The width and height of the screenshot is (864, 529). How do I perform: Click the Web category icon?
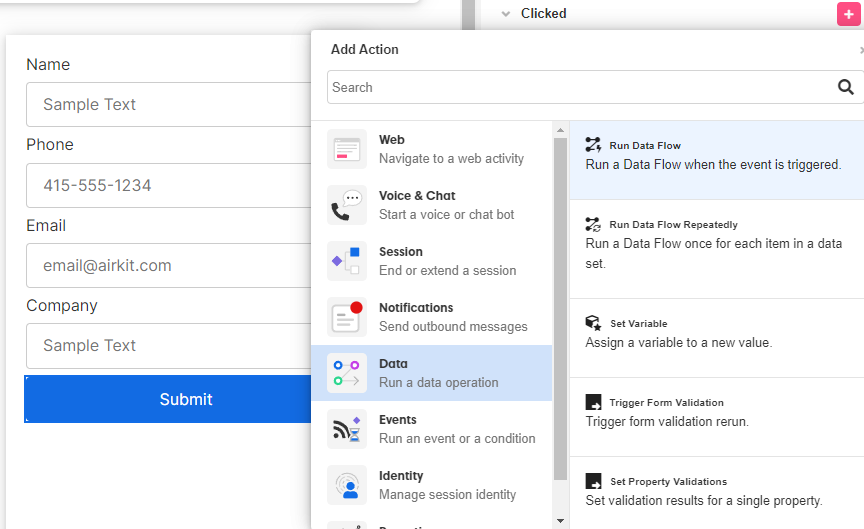click(x=347, y=149)
